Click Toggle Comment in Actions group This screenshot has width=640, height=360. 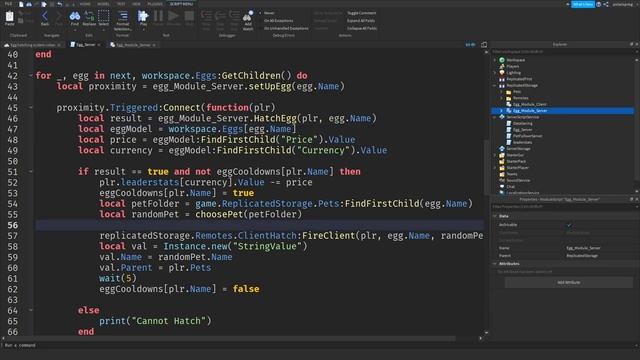(361, 13)
